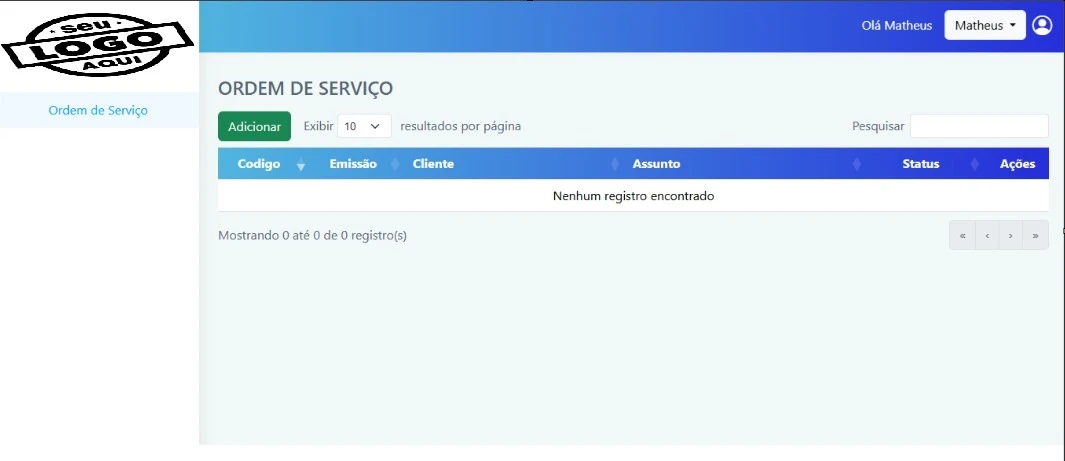Click the Nenhum registro encontrado row
Screen dimensions: 1065x461
pyautogui.click(x=633, y=196)
